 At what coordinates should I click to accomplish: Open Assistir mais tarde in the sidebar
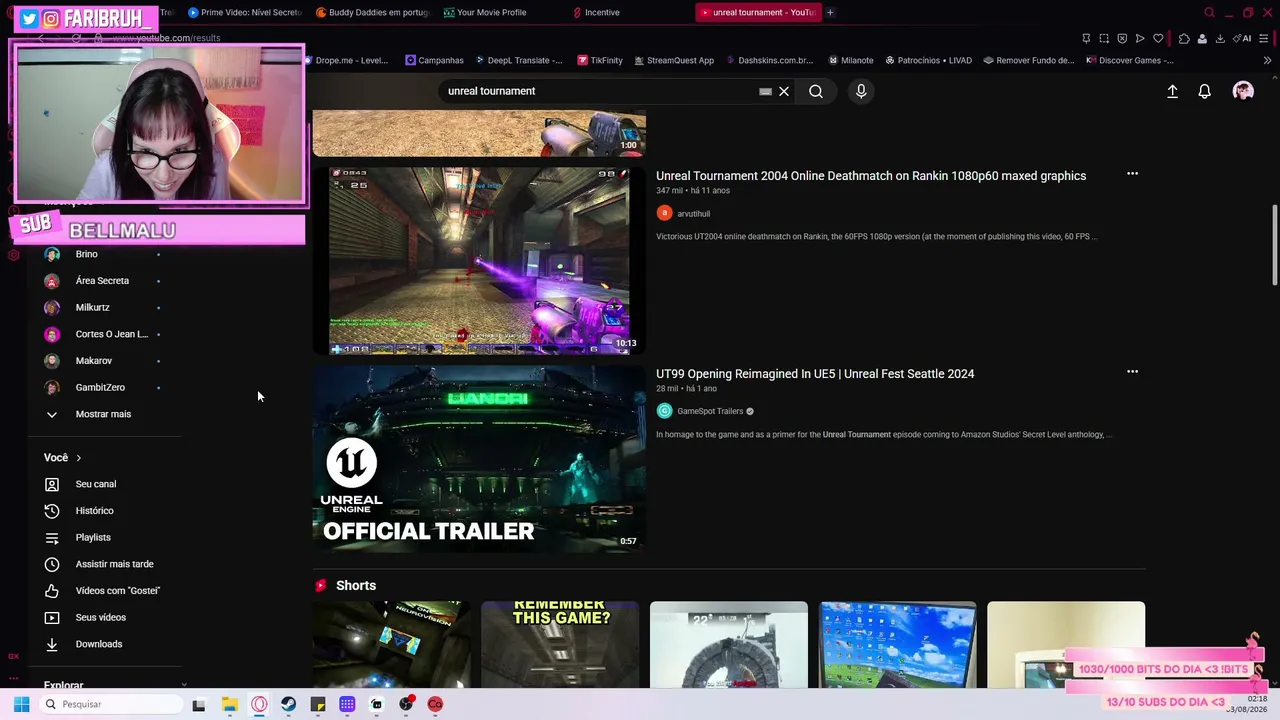coord(114,564)
